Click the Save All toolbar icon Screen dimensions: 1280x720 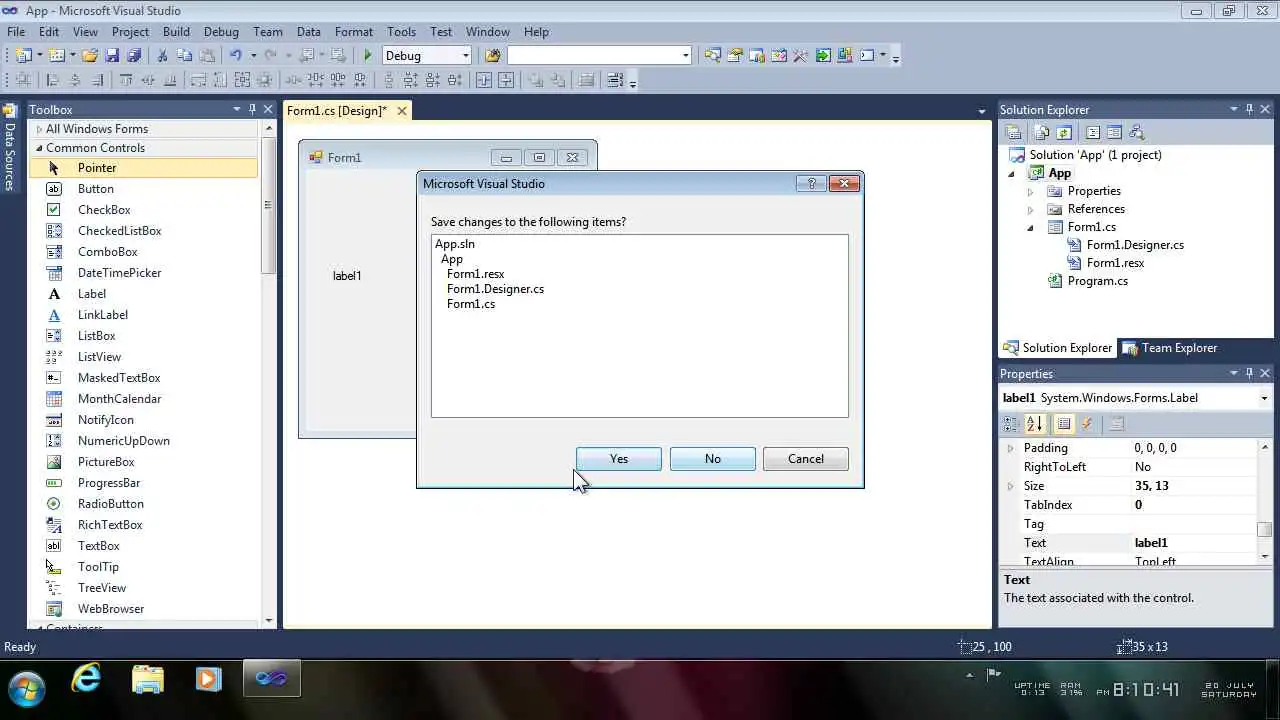(x=134, y=55)
